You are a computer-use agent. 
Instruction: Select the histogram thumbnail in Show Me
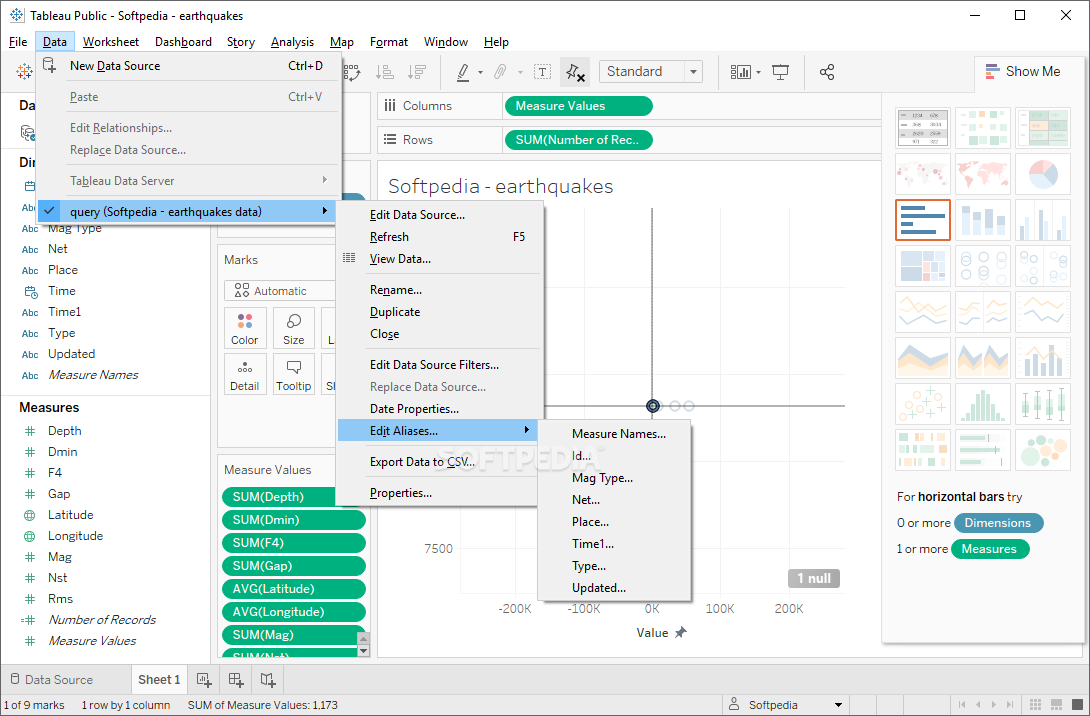point(982,404)
